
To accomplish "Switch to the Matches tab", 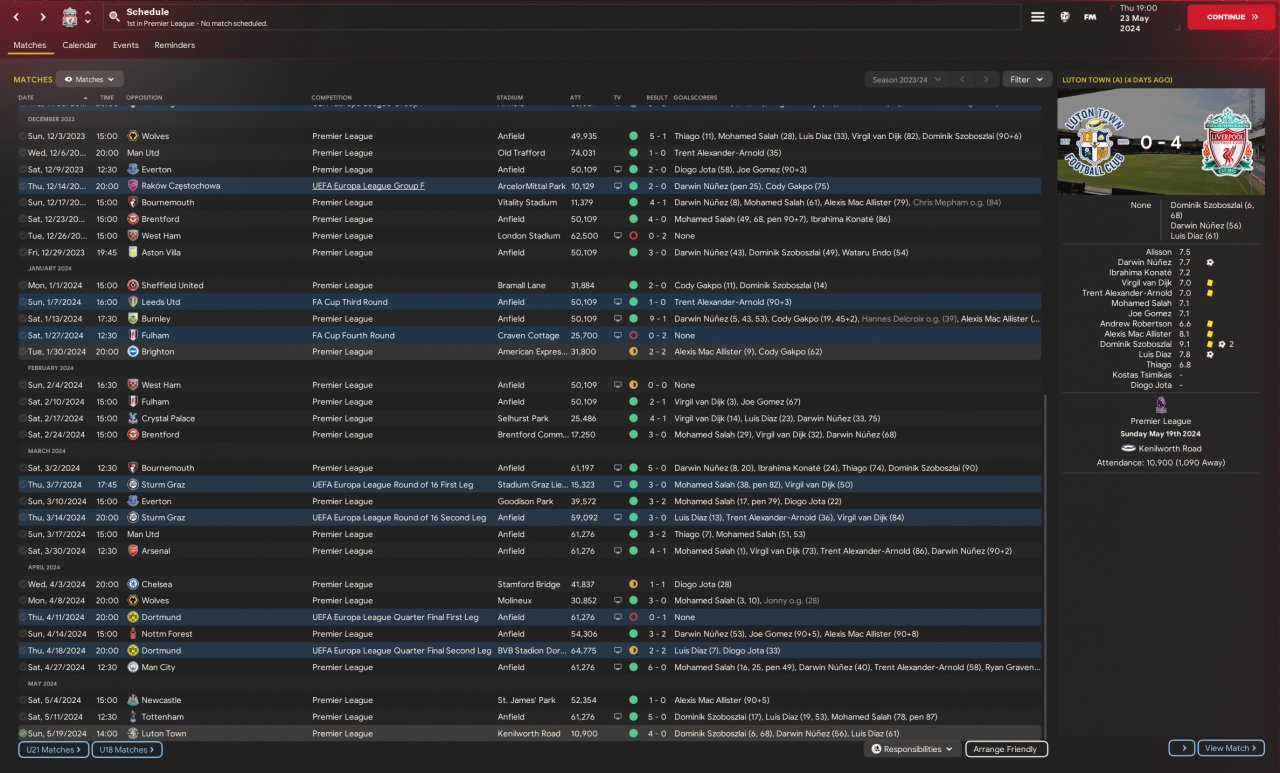I will click(30, 45).
